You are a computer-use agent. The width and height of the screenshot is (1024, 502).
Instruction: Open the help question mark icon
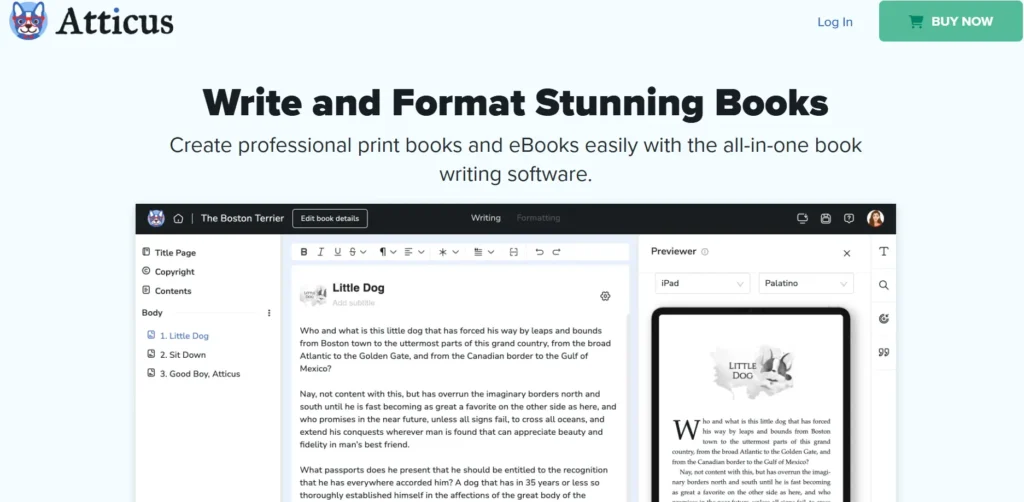(849, 218)
